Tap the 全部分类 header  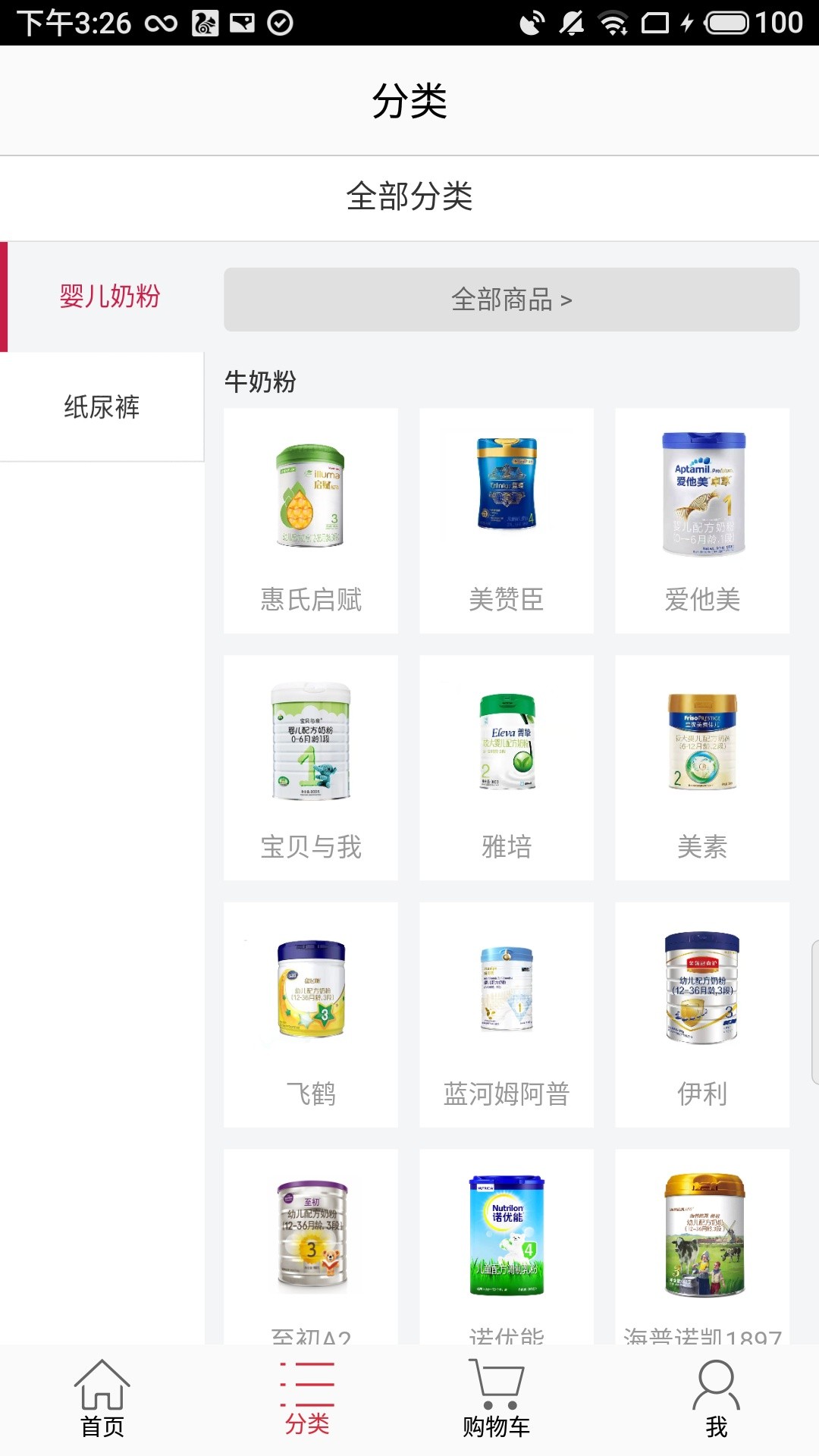point(409,197)
